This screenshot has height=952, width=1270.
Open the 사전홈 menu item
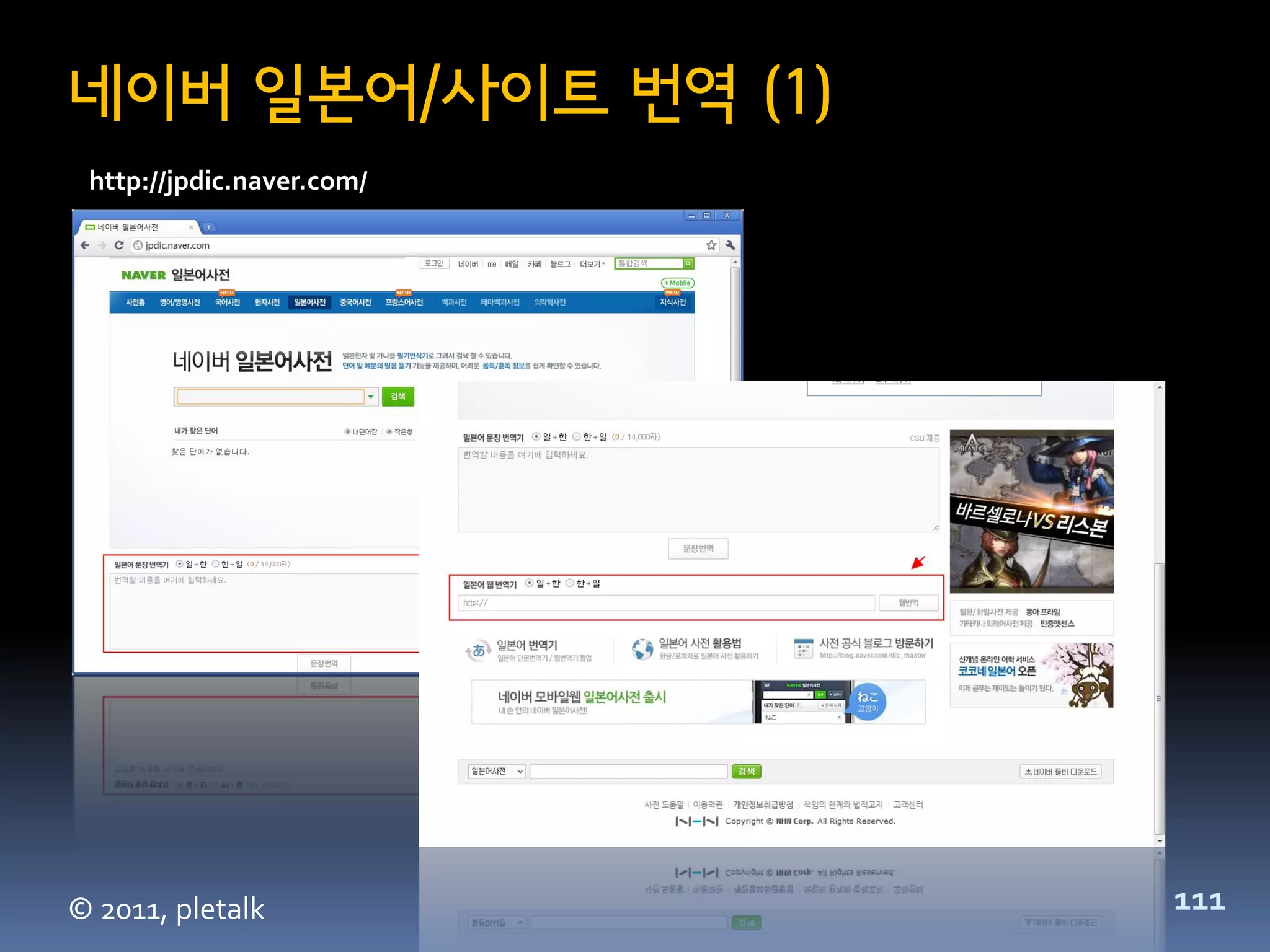point(135,302)
